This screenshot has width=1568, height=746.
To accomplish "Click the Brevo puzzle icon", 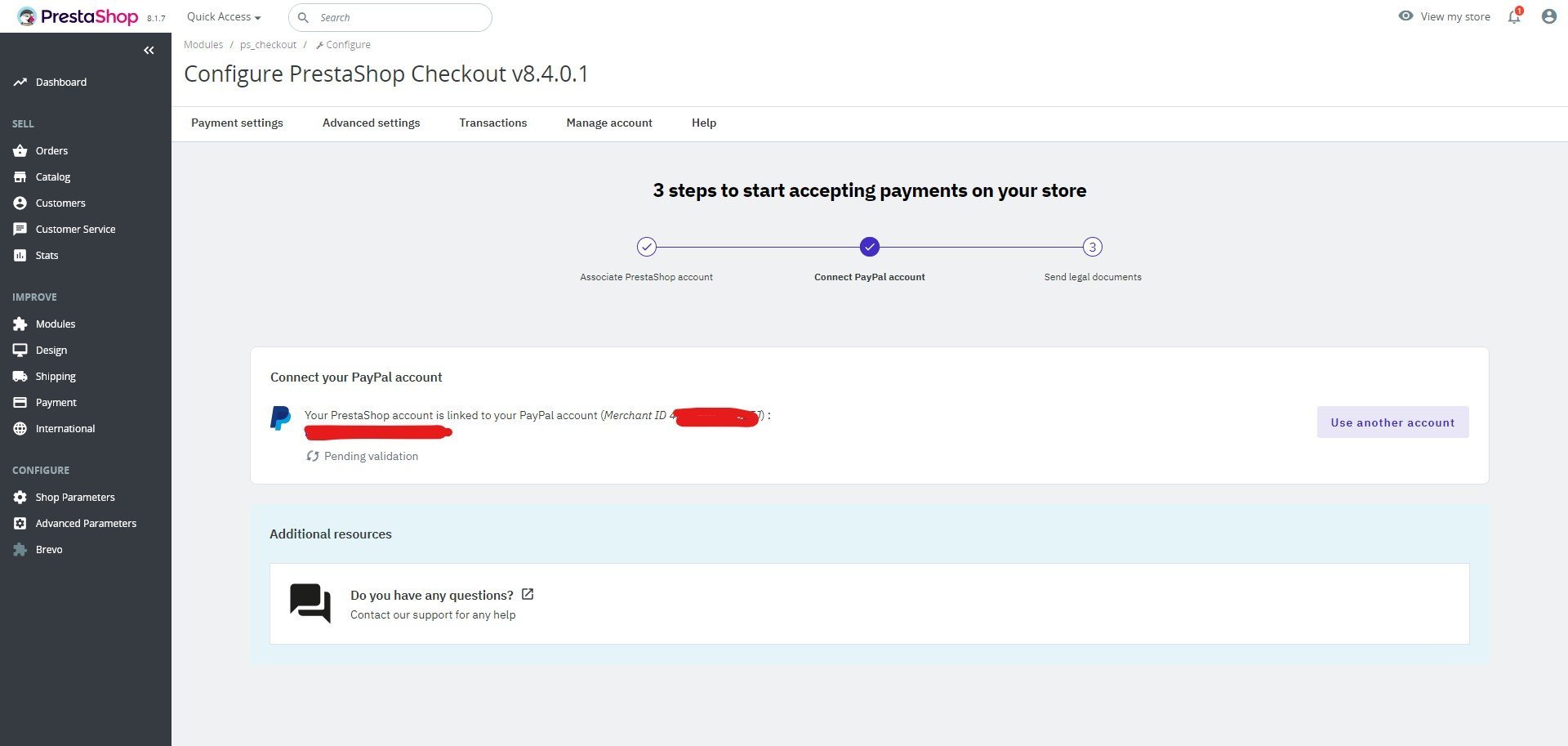I will pyautogui.click(x=20, y=550).
